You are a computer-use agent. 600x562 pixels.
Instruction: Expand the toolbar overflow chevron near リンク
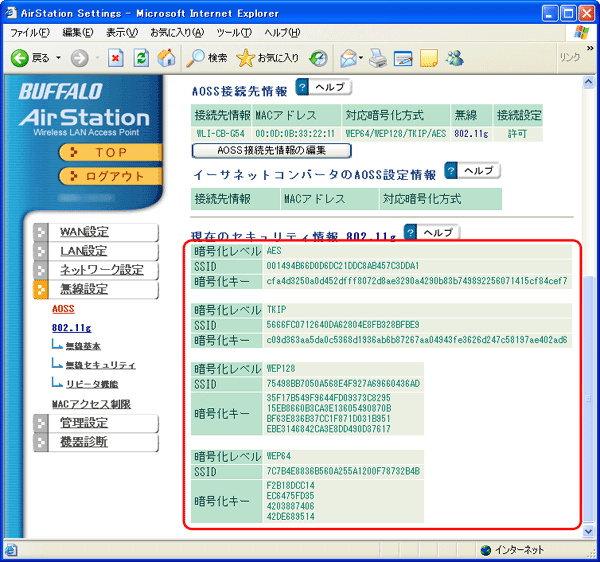coord(590,48)
